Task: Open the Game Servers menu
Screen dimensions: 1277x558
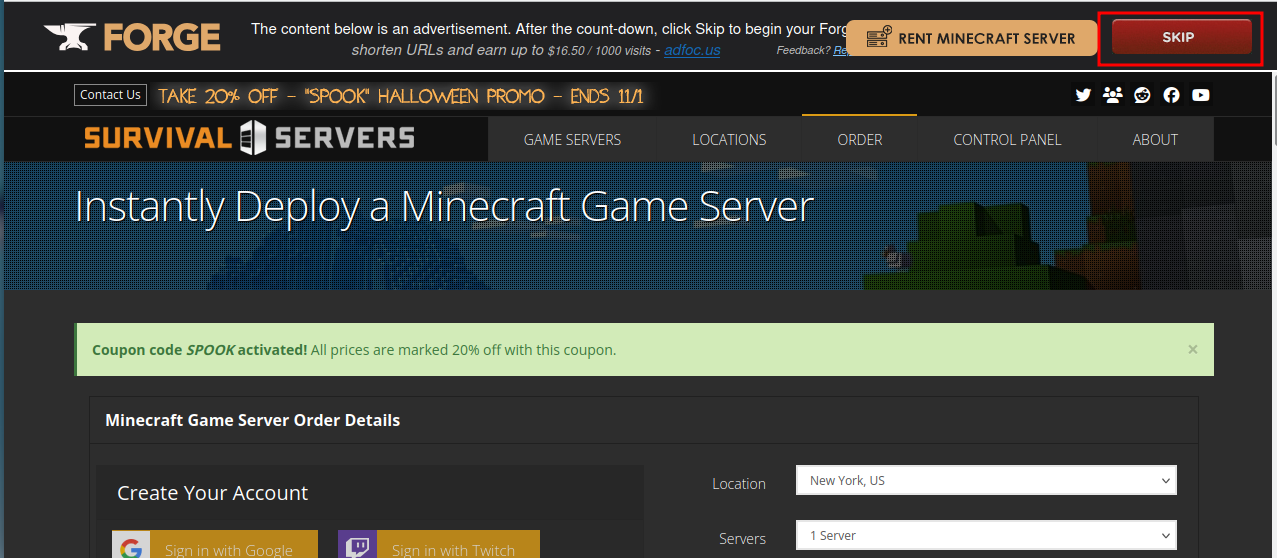Action: pyautogui.click(x=572, y=140)
